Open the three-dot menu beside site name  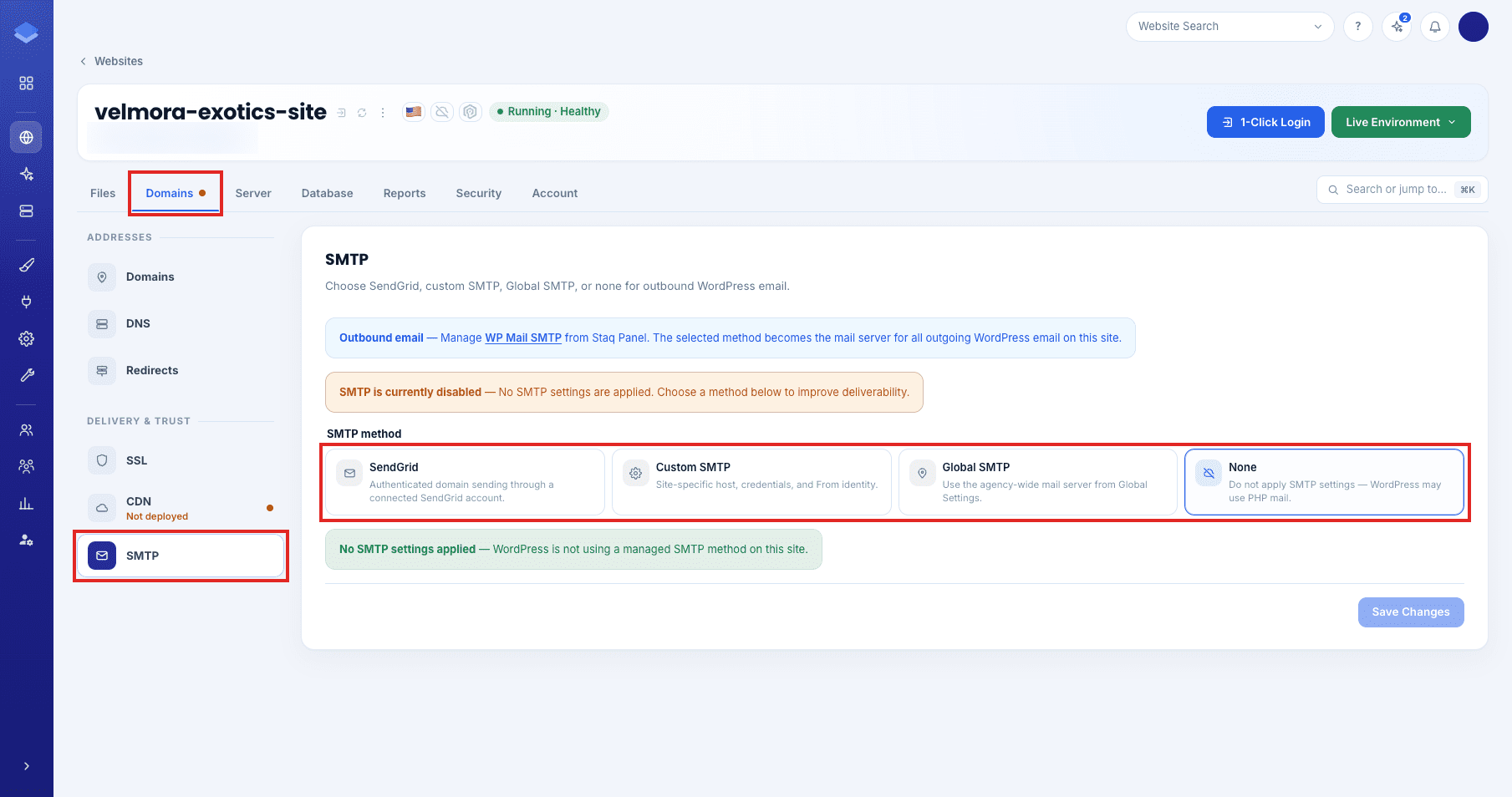(x=383, y=113)
